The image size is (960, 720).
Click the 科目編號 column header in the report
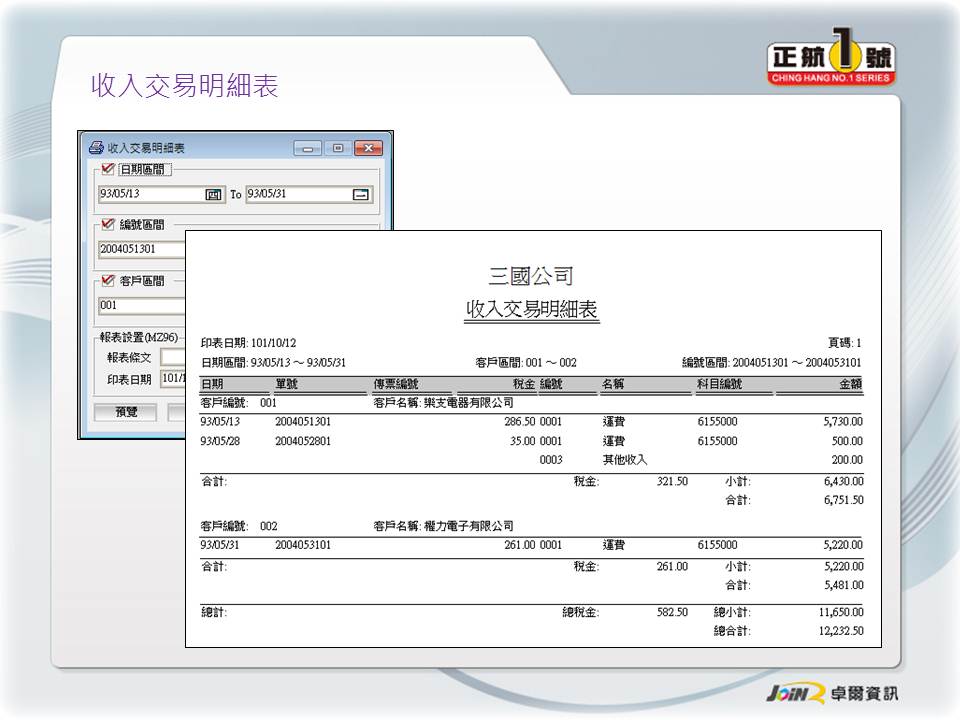pyautogui.click(x=719, y=384)
